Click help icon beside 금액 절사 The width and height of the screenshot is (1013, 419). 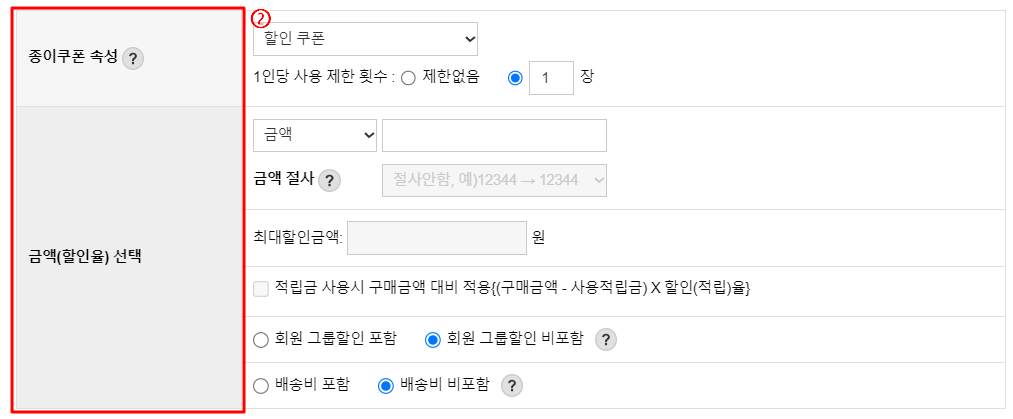(329, 180)
